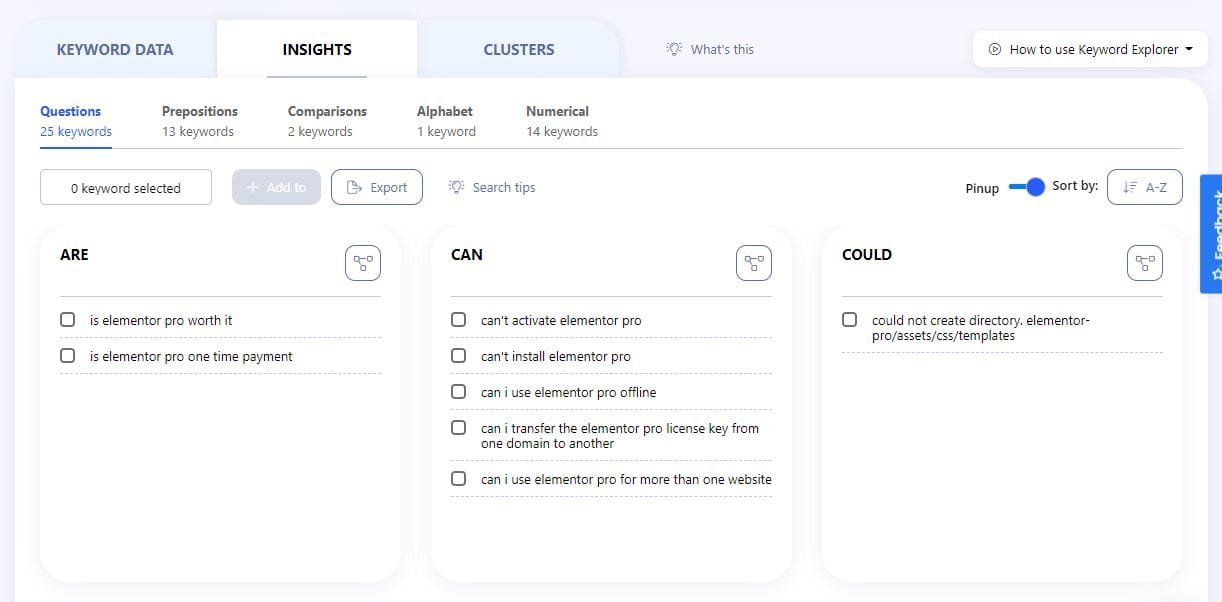The image size is (1222, 602).
Task: Select the Prepositions sub-tab
Action: point(199,120)
